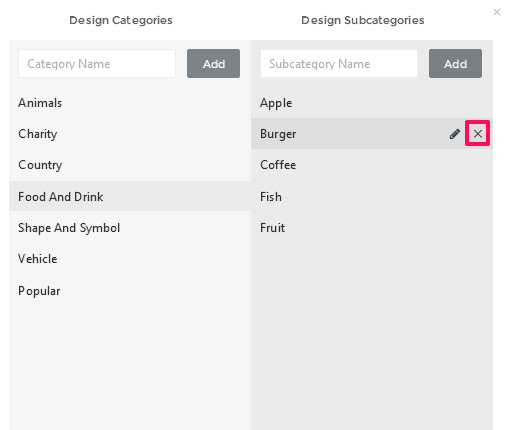Open the Popular category
This screenshot has height=430, width=505.
click(130, 291)
